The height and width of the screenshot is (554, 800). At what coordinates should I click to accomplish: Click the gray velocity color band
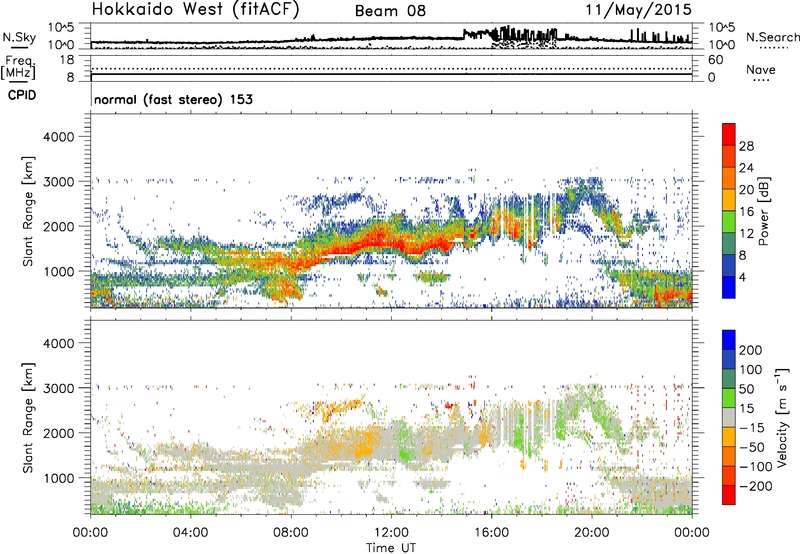(x=729, y=417)
